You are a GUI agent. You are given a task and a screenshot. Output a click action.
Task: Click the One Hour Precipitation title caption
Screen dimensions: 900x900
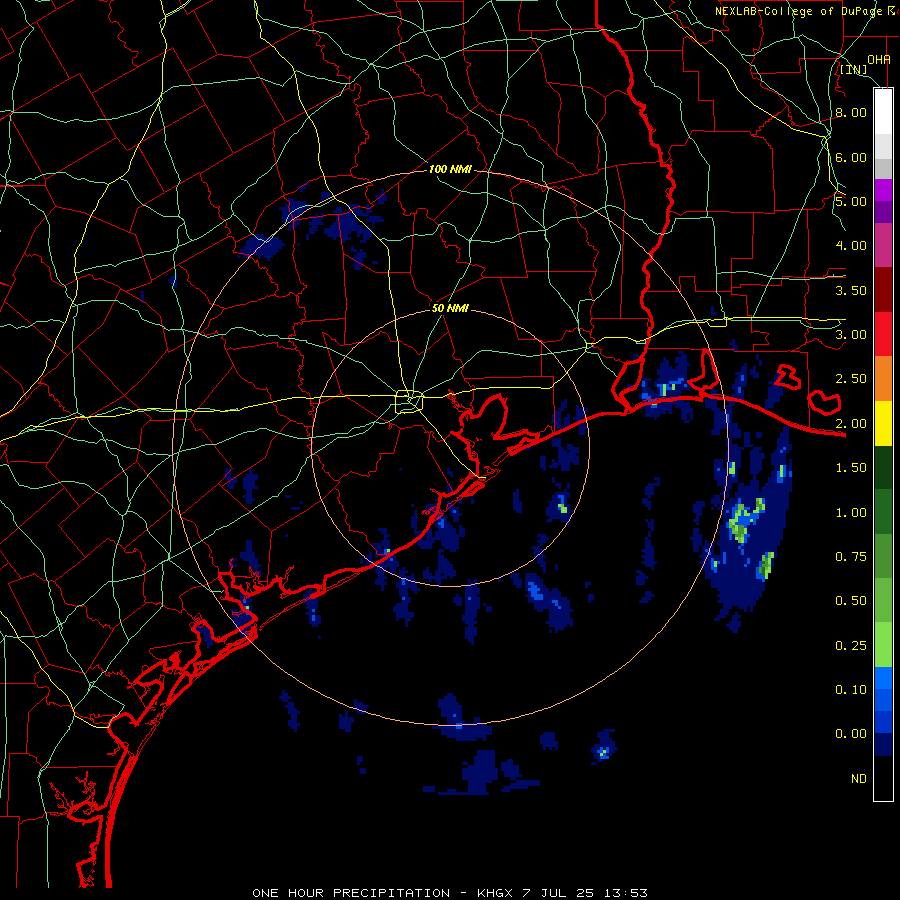pos(450,893)
